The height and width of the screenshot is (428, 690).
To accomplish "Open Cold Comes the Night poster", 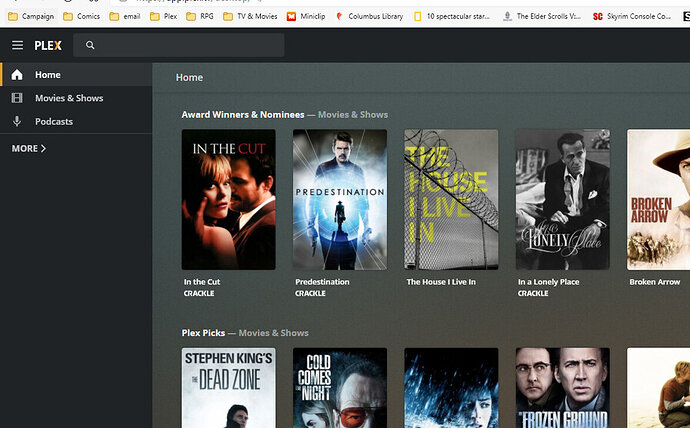I will click(340, 388).
